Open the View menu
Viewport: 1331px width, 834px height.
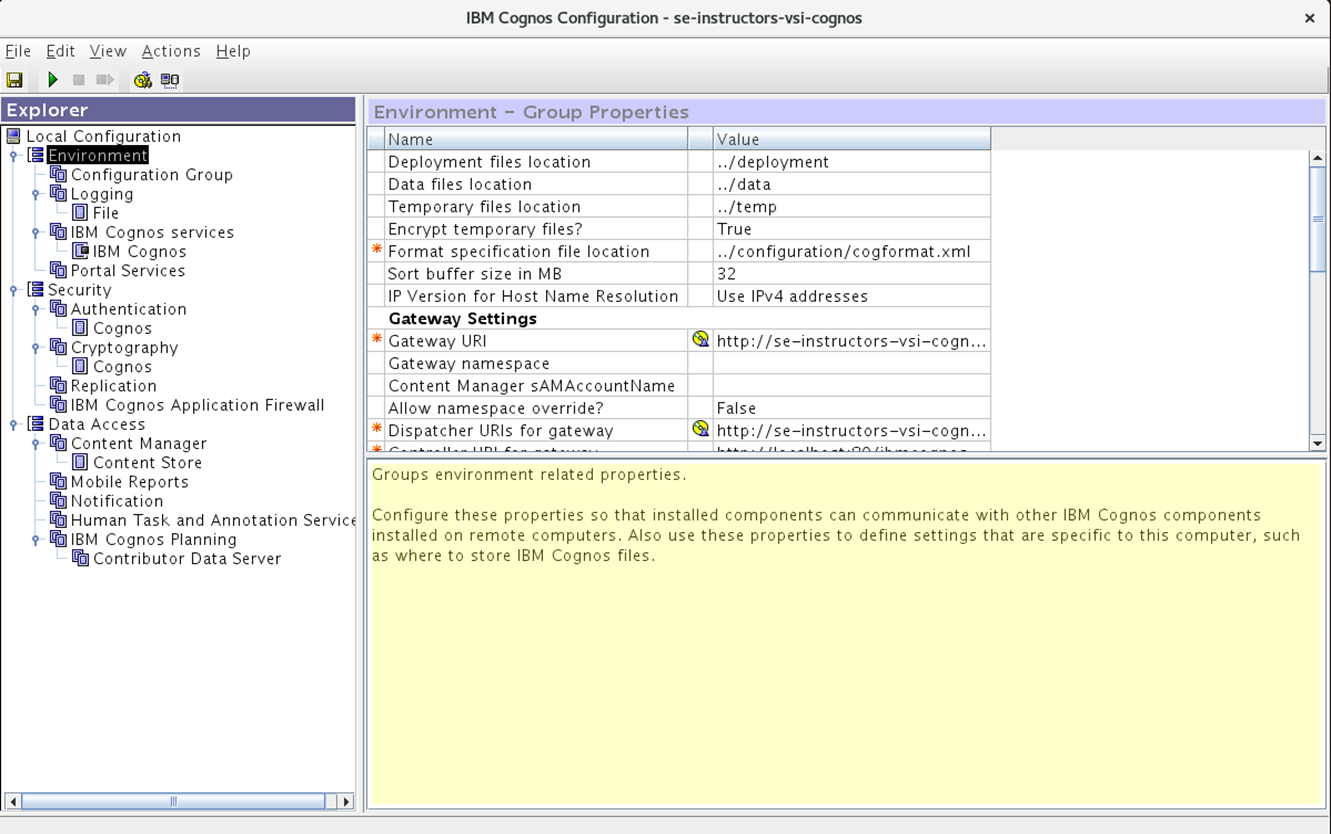pos(108,51)
